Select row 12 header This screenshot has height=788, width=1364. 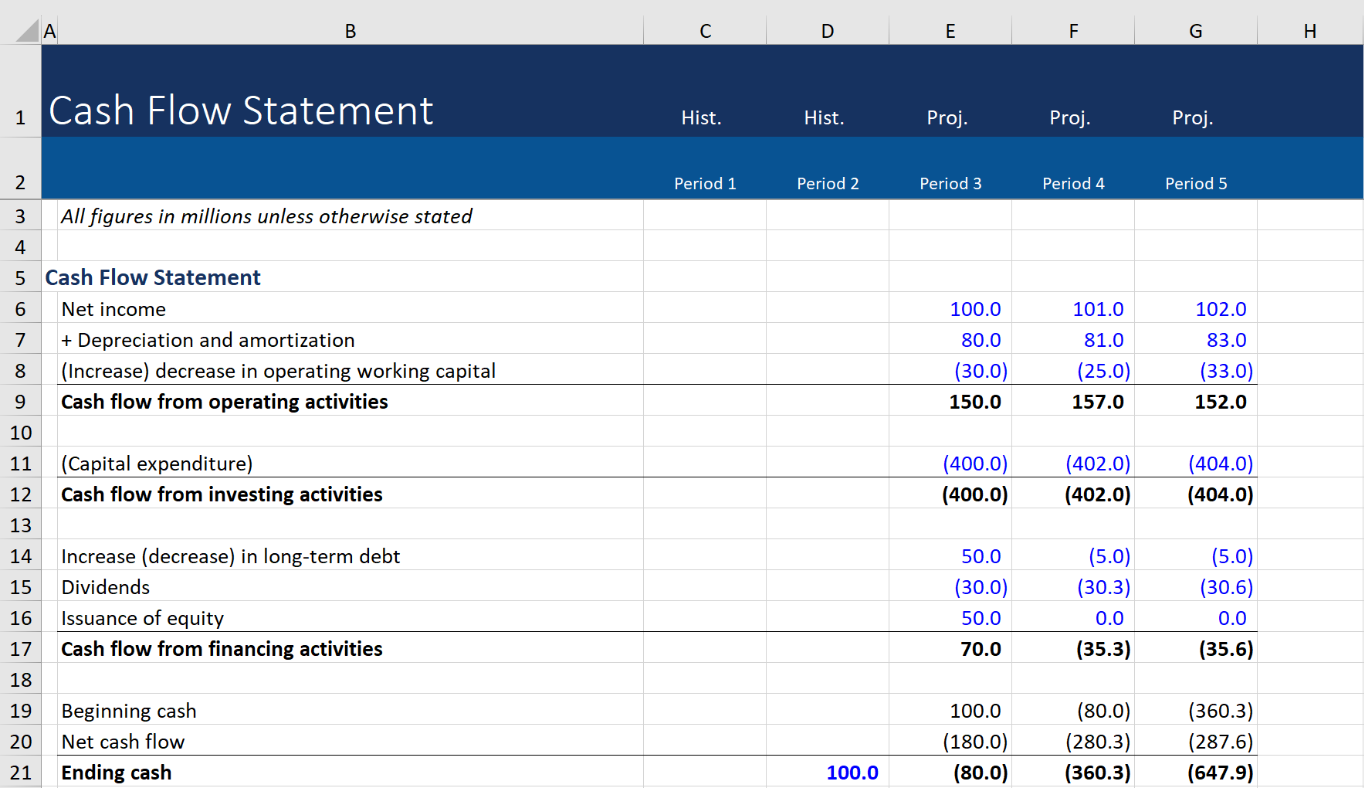20,494
